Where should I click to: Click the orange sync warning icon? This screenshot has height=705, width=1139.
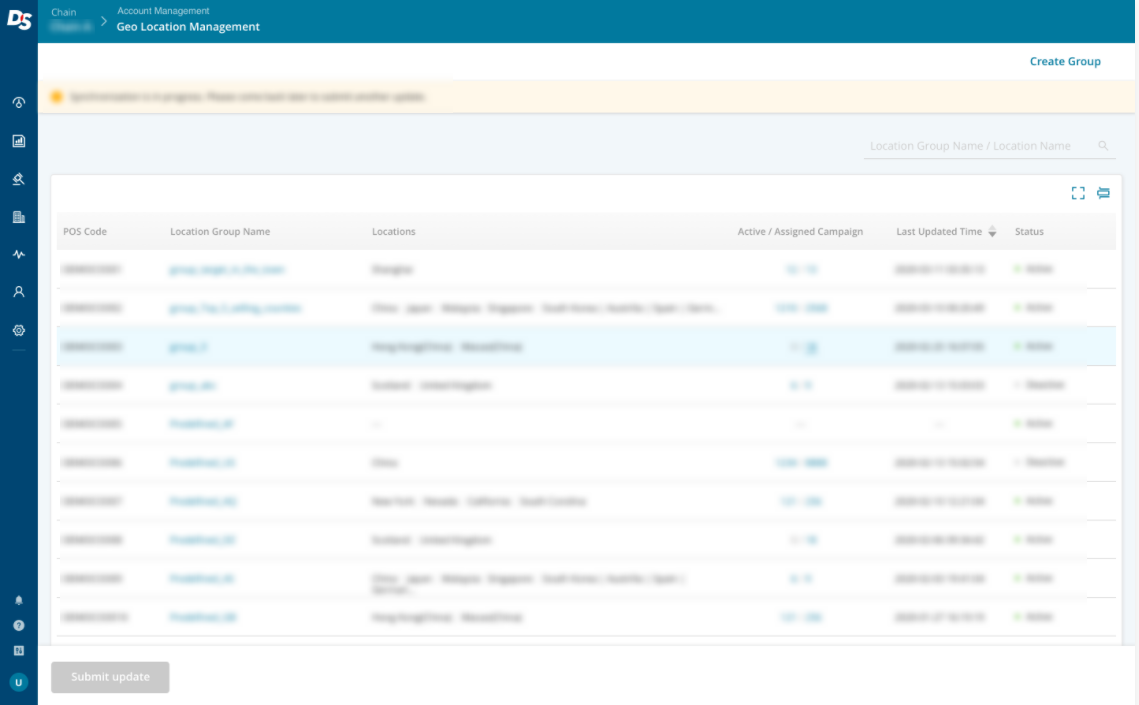point(57,97)
